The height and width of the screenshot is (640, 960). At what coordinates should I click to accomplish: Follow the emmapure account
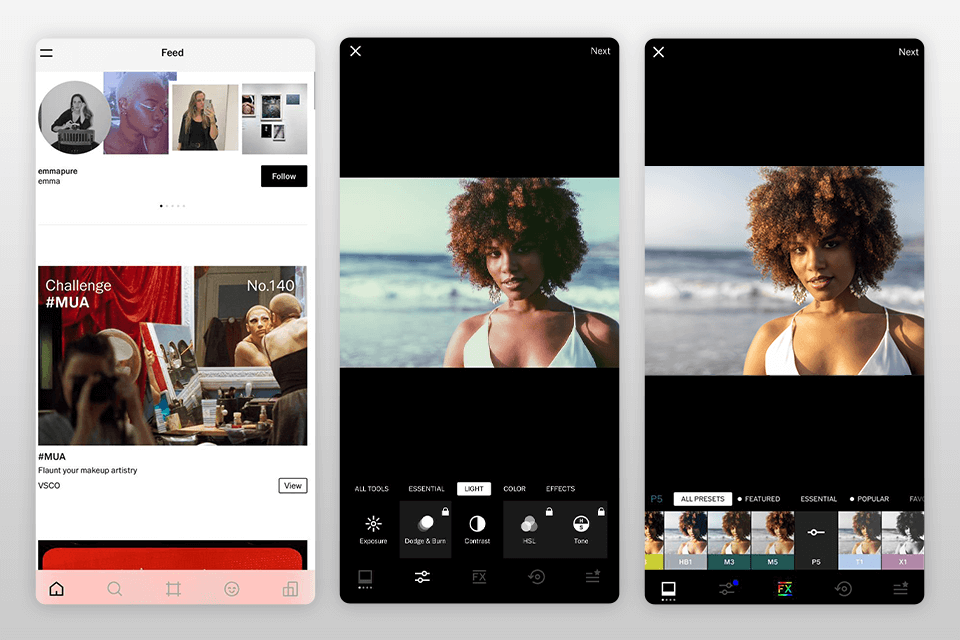pos(284,176)
